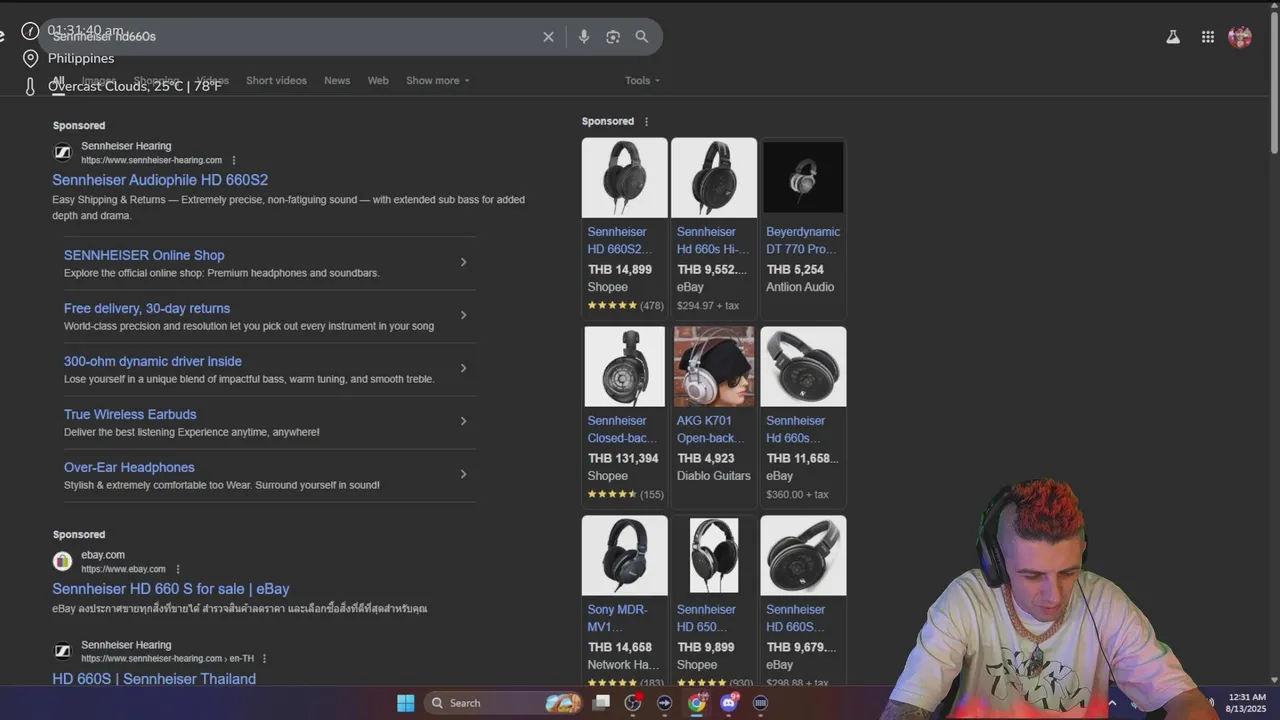The height and width of the screenshot is (720, 1280).
Task: Click Diablo Guitars seller name
Action: (714, 476)
